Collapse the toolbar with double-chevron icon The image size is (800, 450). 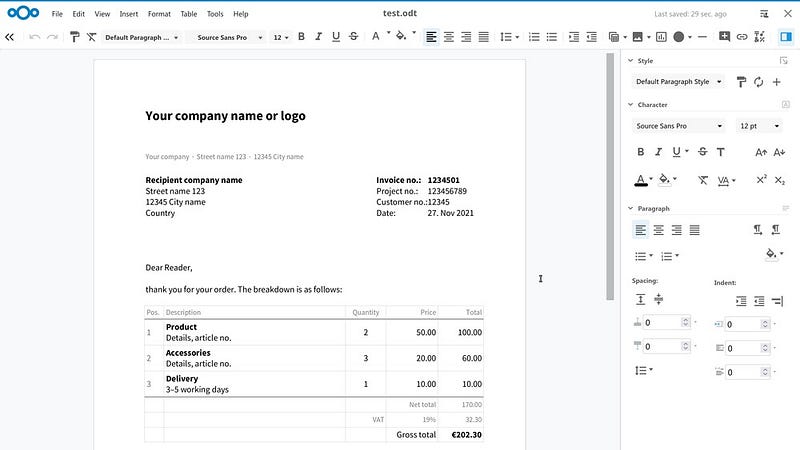tap(9, 37)
